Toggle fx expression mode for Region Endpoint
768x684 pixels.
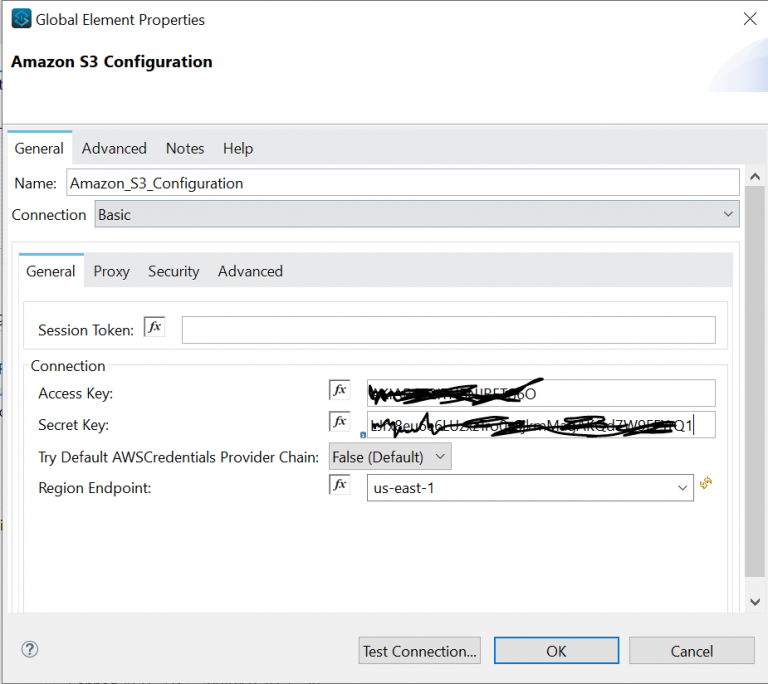pos(339,485)
